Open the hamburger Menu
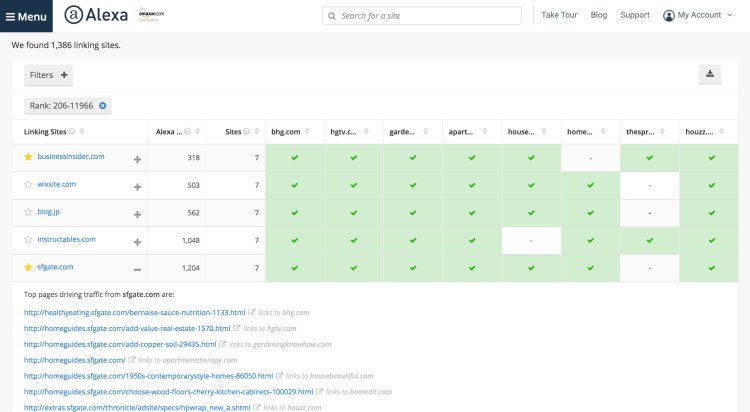 [26, 16]
